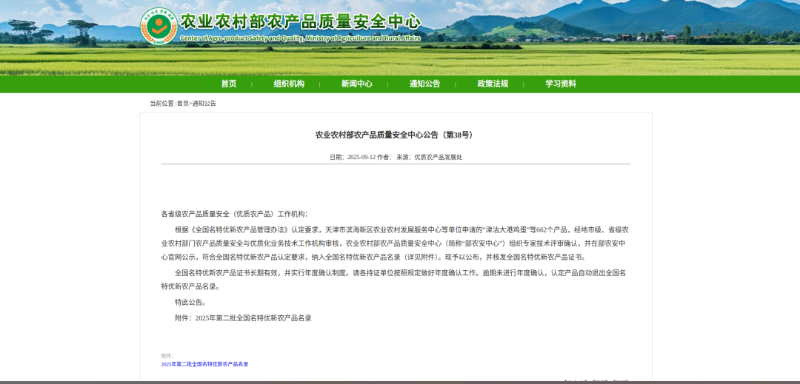The height and width of the screenshot is (384, 800).
Task: Click the text 特此公告。
Action: (x=191, y=302)
